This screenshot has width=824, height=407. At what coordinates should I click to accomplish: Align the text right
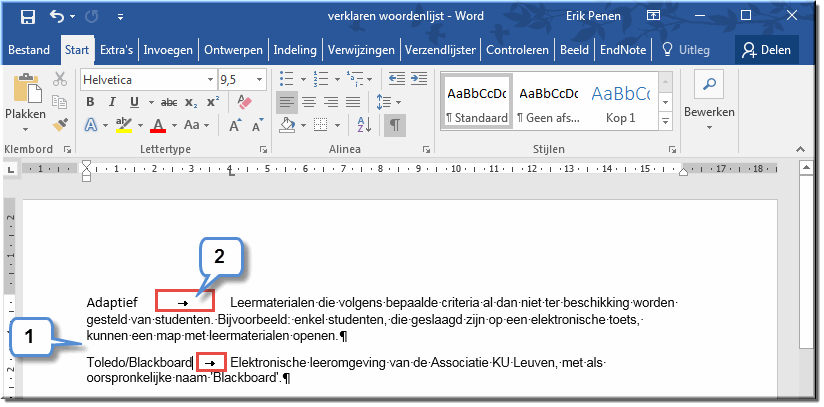[x=331, y=102]
